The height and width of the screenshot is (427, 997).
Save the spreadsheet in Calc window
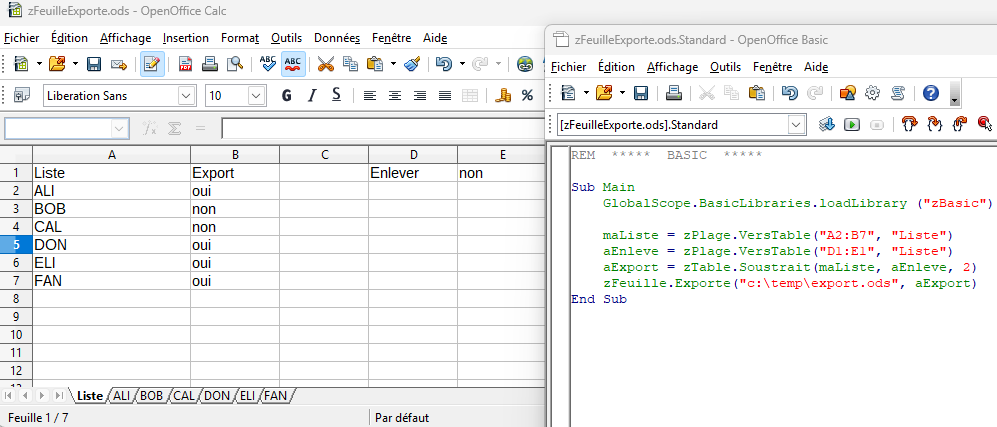tap(94, 64)
